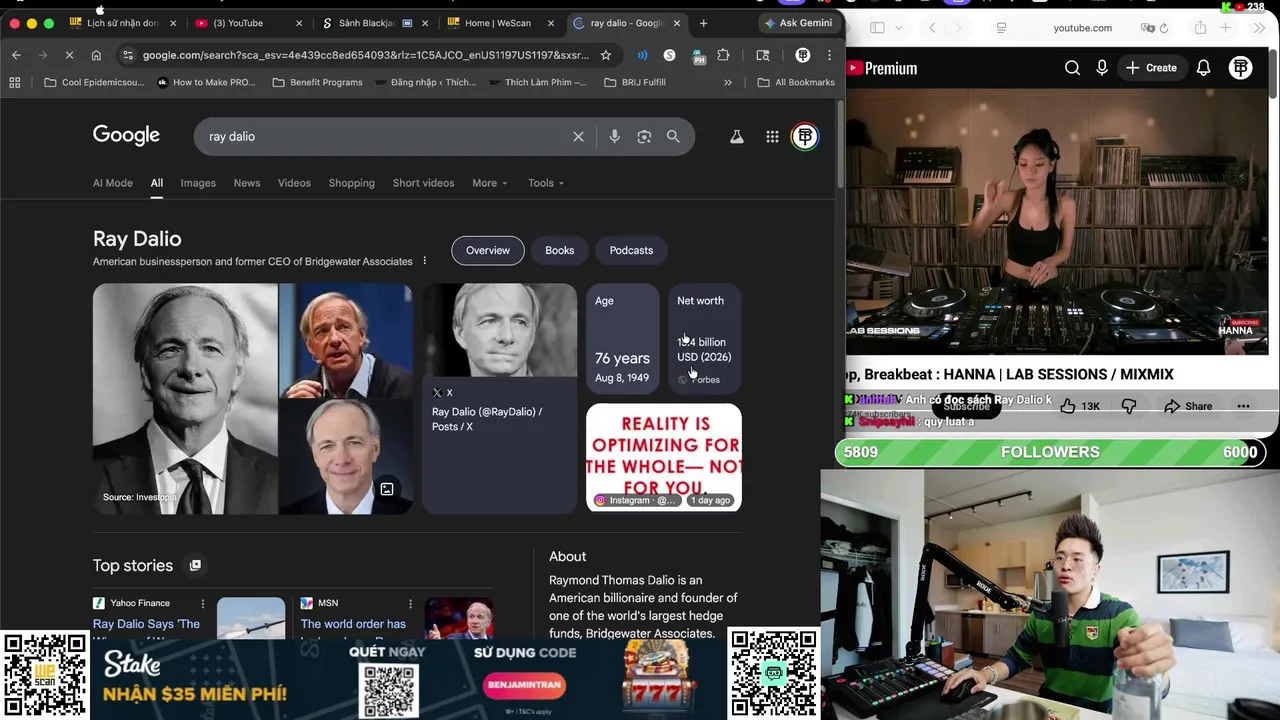The width and height of the screenshot is (1280, 720).
Task: Open Cool Epidemicsou bookmark folder
Action: click(x=93, y=82)
